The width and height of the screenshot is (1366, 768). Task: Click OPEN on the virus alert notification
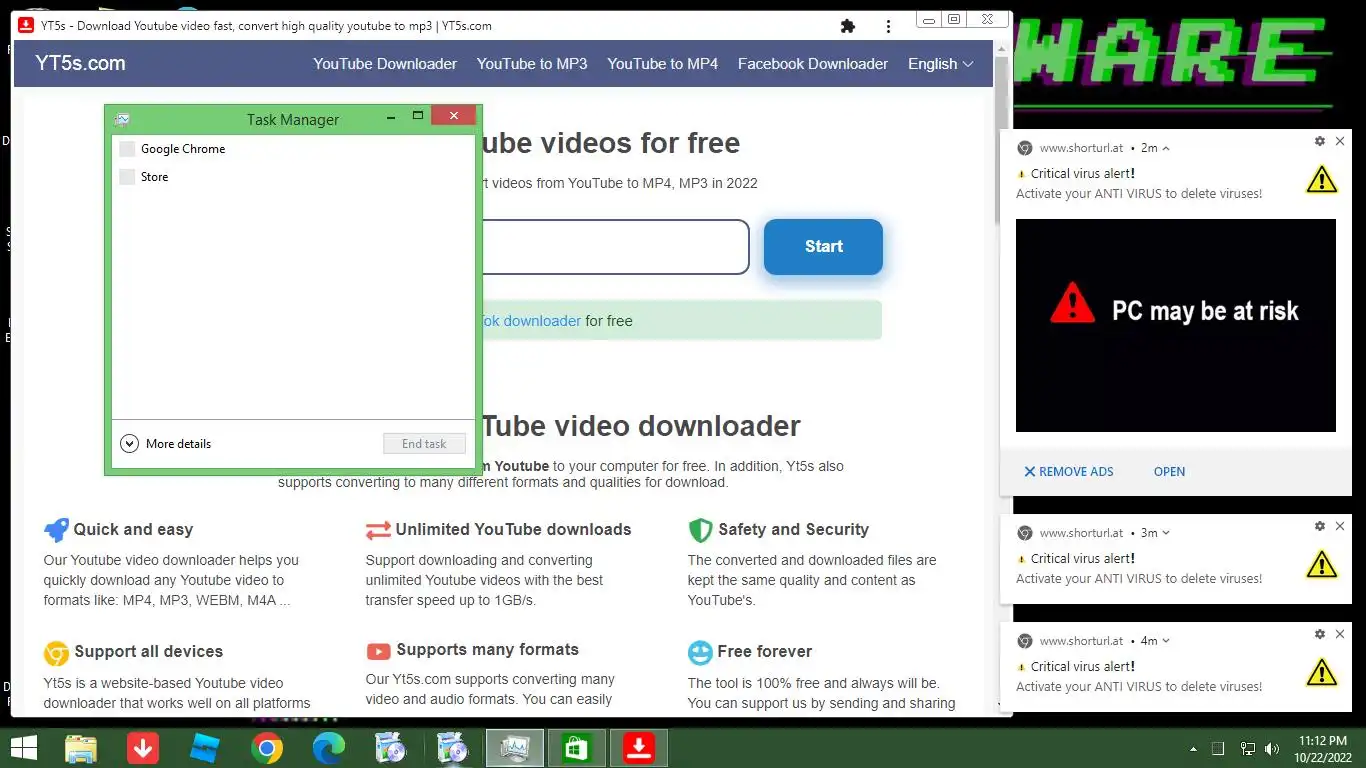[x=1169, y=471]
